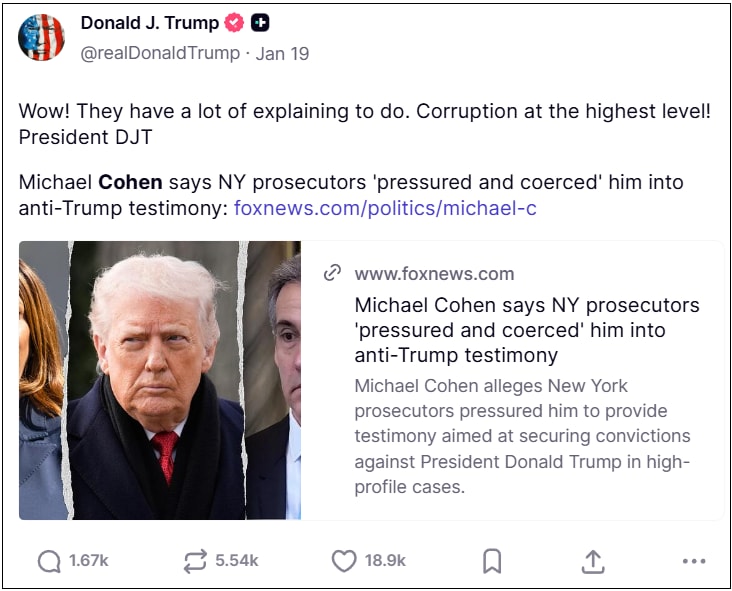The width and height of the screenshot is (732, 591).
Task: Click the reply speech bubble icon
Action: 49,561
